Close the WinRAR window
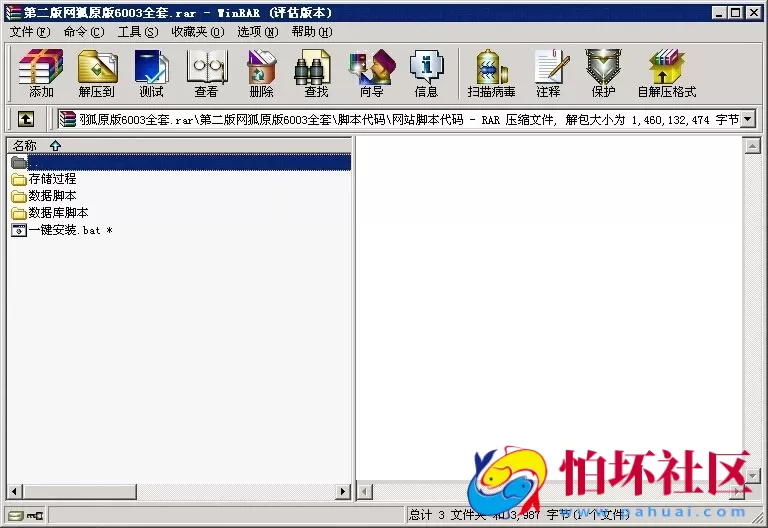The width and height of the screenshot is (768, 528). pyautogui.click(x=754, y=13)
